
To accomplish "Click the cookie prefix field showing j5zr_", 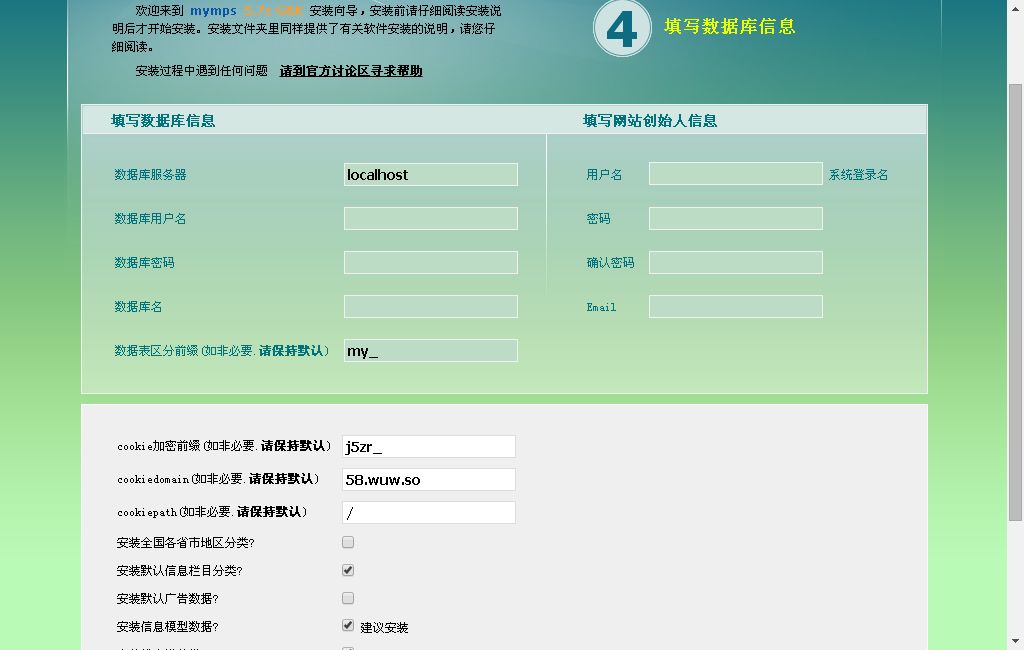I will 428,446.
